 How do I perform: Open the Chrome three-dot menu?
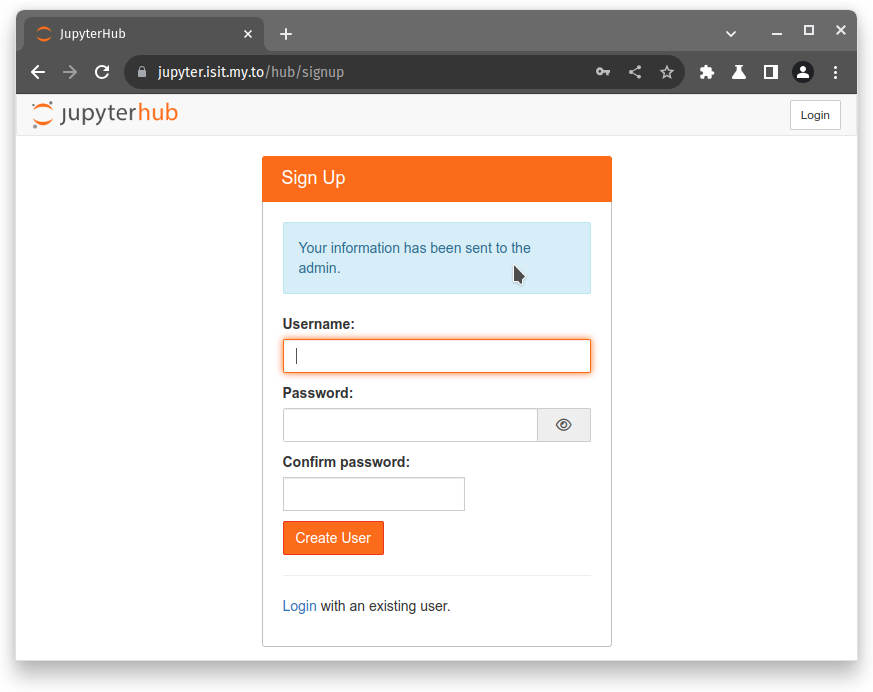click(836, 72)
